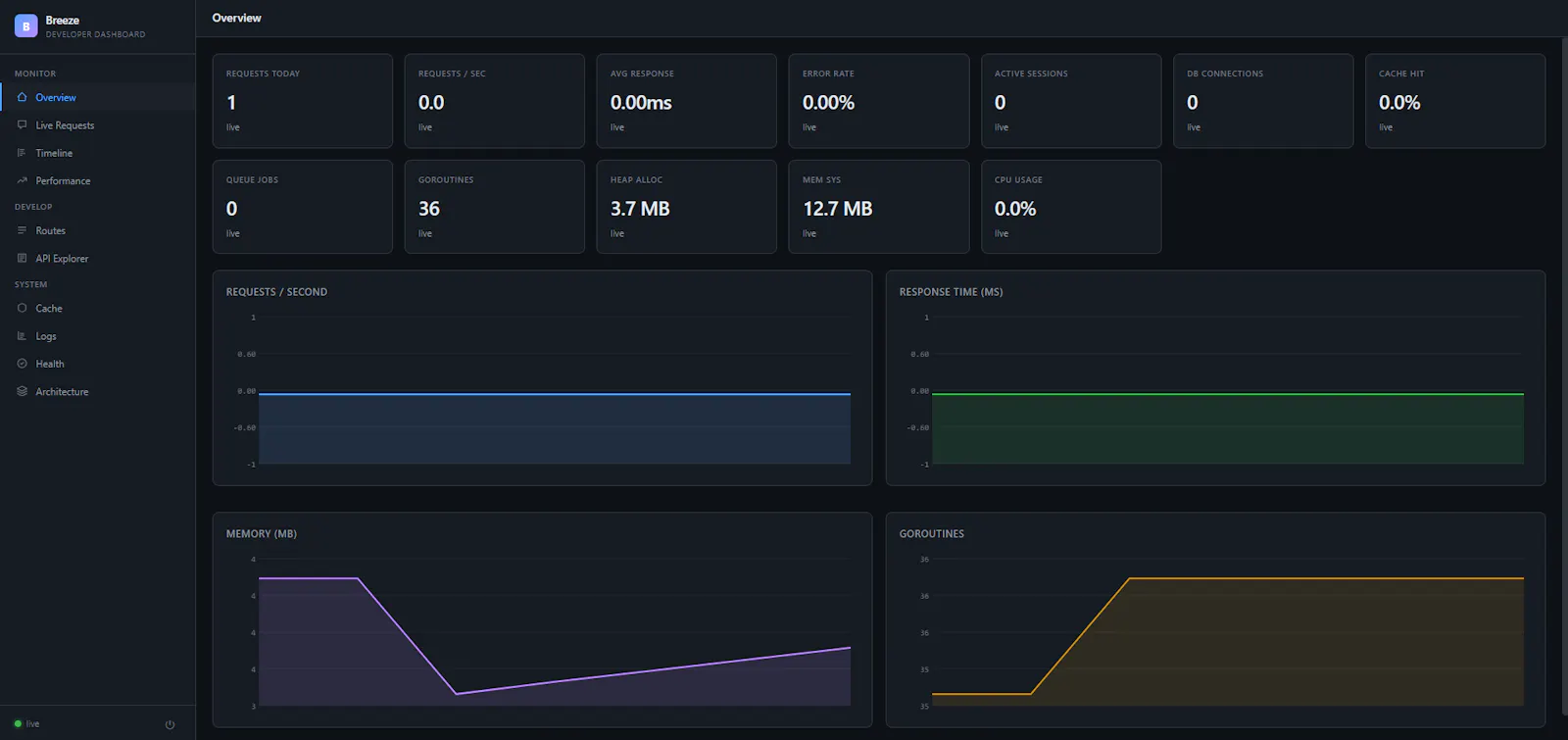This screenshot has height=740, width=1568.
Task: Click the API Explorer icon
Action: click(x=22, y=259)
